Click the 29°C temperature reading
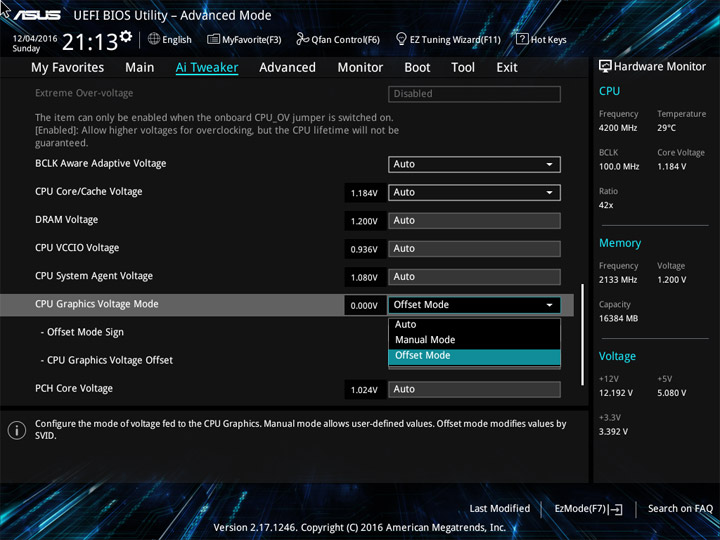Screen dimensions: 720x540 tap(666, 128)
